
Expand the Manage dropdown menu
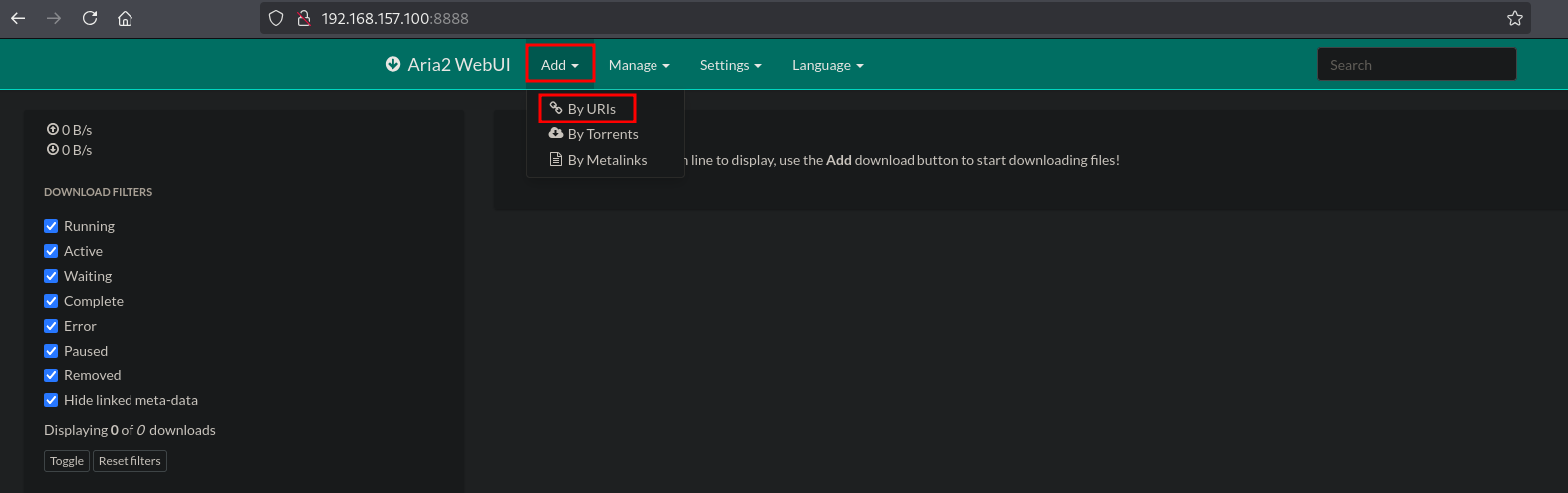click(x=639, y=65)
